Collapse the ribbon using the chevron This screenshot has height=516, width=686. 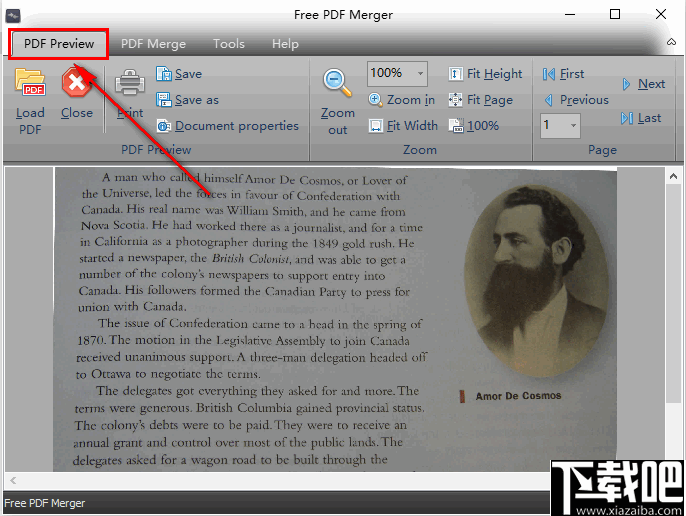[x=671, y=42]
